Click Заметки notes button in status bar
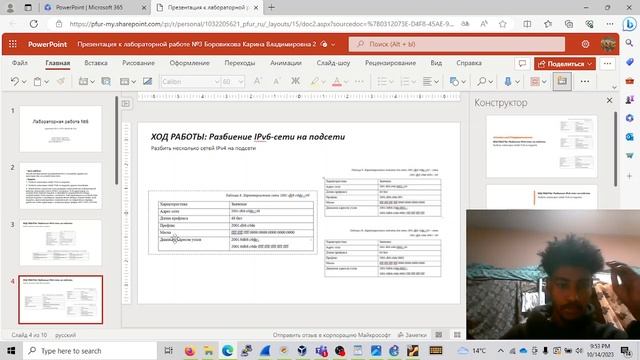 click(x=413, y=335)
